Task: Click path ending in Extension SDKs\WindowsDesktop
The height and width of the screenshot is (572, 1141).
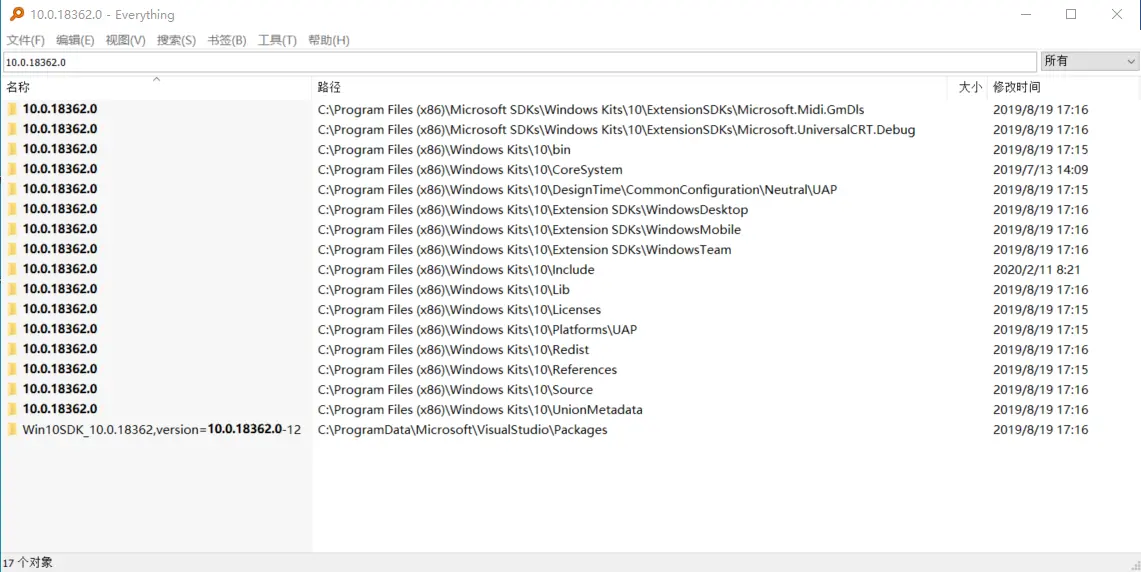Action: (533, 210)
